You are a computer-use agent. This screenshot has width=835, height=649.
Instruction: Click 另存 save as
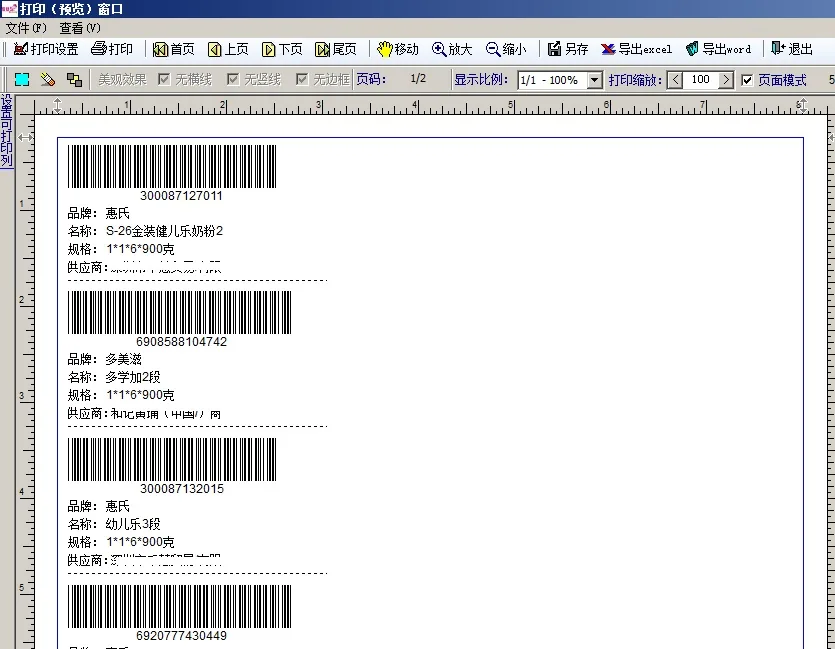coord(568,49)
